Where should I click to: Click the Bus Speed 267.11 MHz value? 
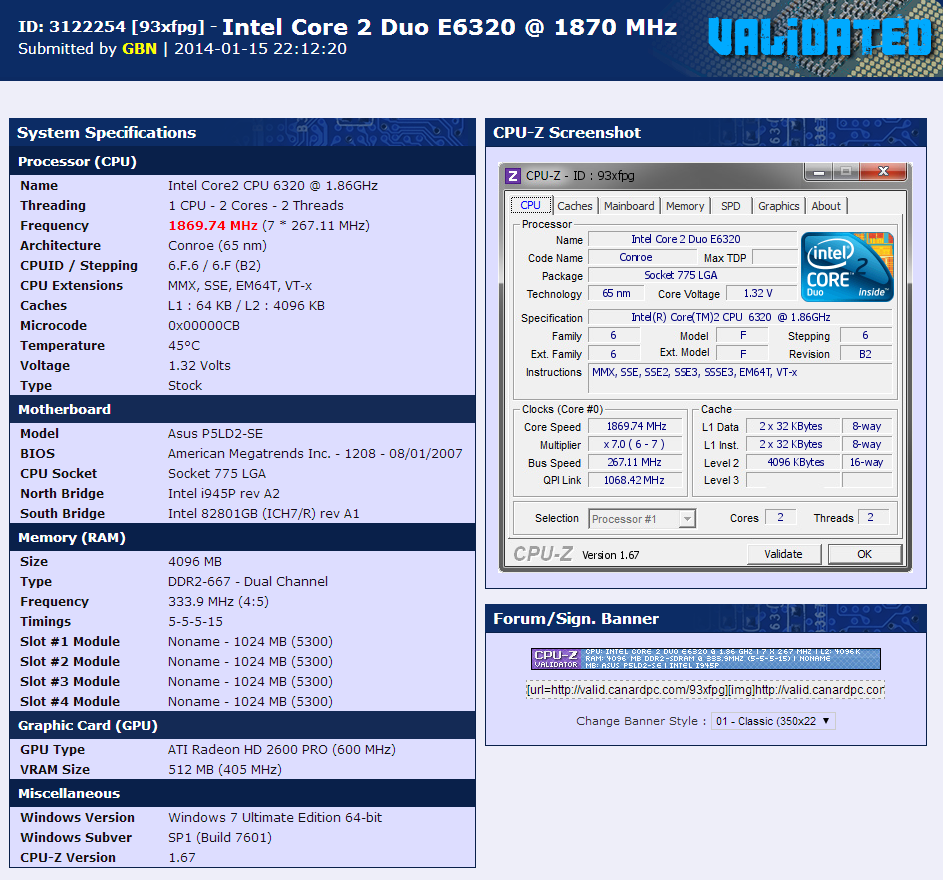pos(636,463)
